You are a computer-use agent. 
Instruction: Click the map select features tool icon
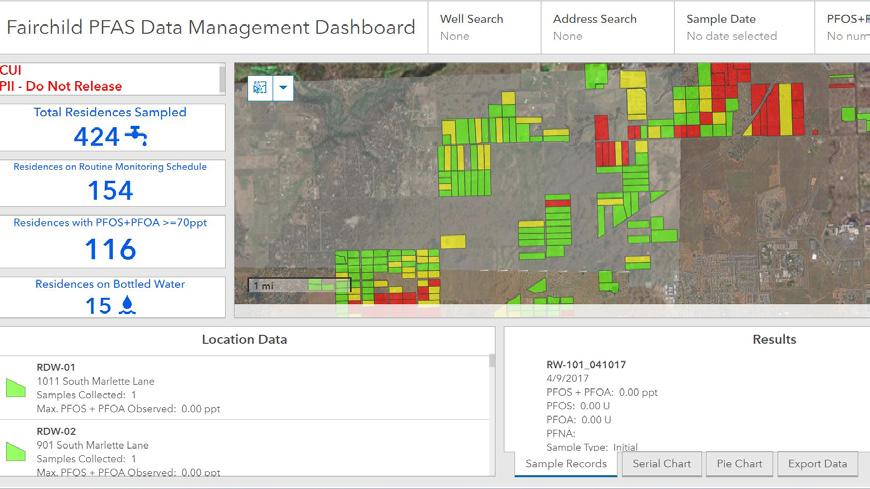tap(260, 88)
